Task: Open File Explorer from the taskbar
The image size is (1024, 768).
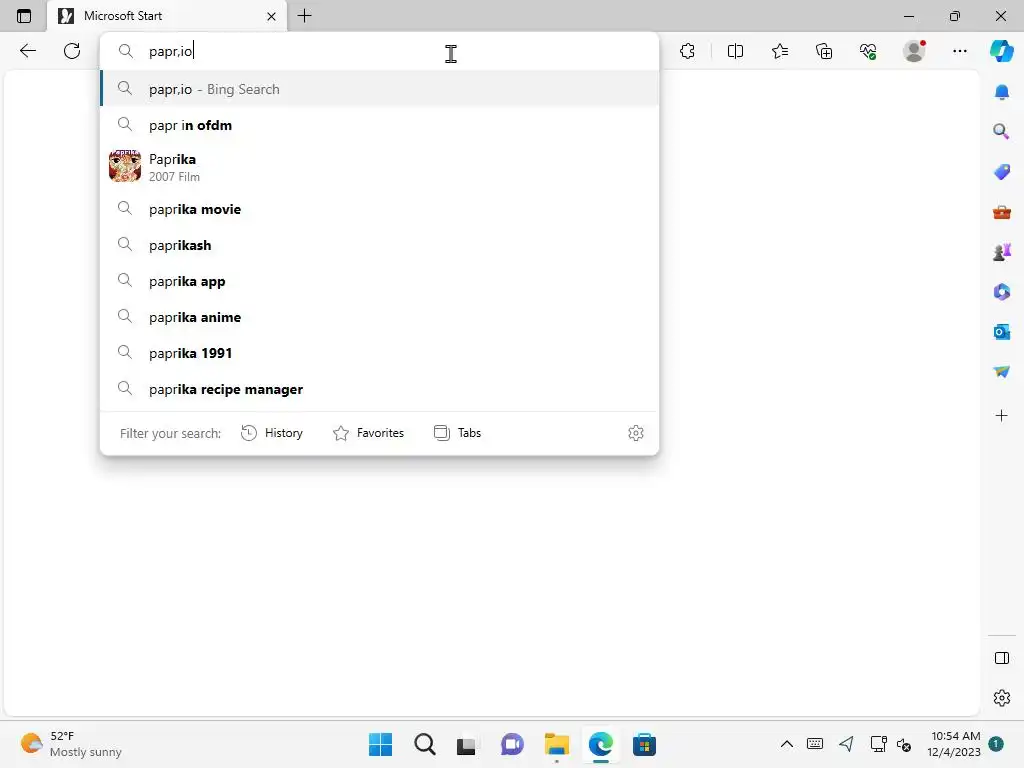Action: pos(556,744)
